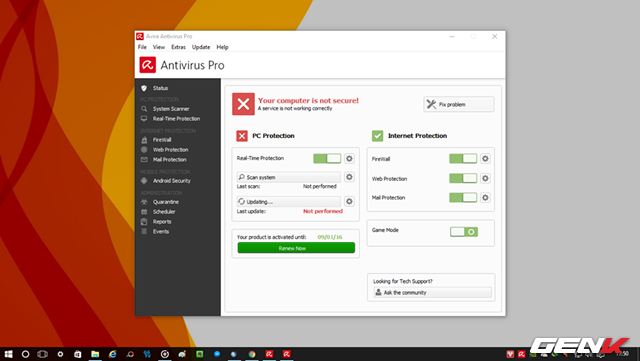Open the Status page in the sidebar
This screenshot has height=361, width=640.
[x=160, y=88]
